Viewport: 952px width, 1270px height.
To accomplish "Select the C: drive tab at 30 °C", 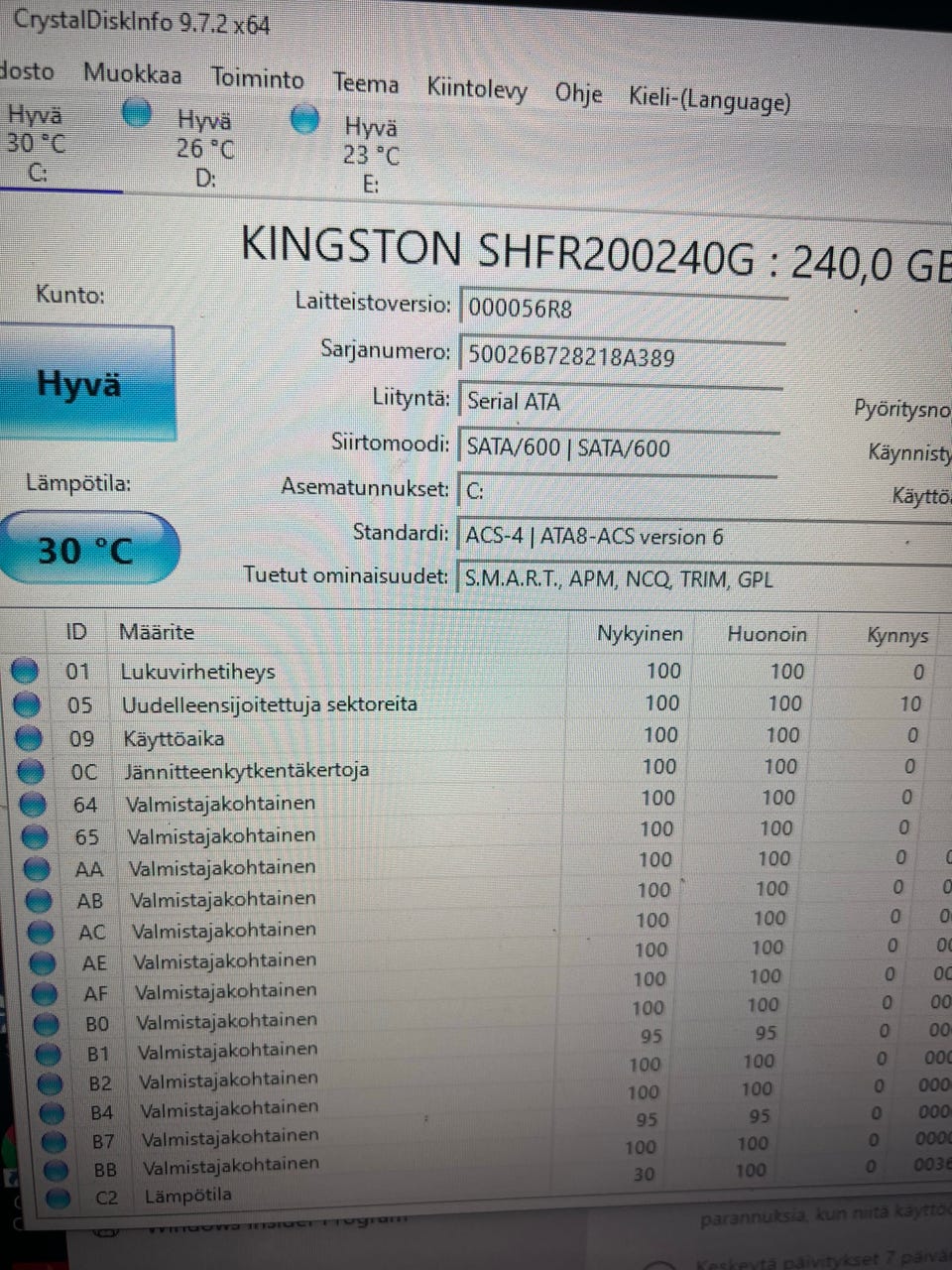I will pyautogui.click(x=37, y=143).
